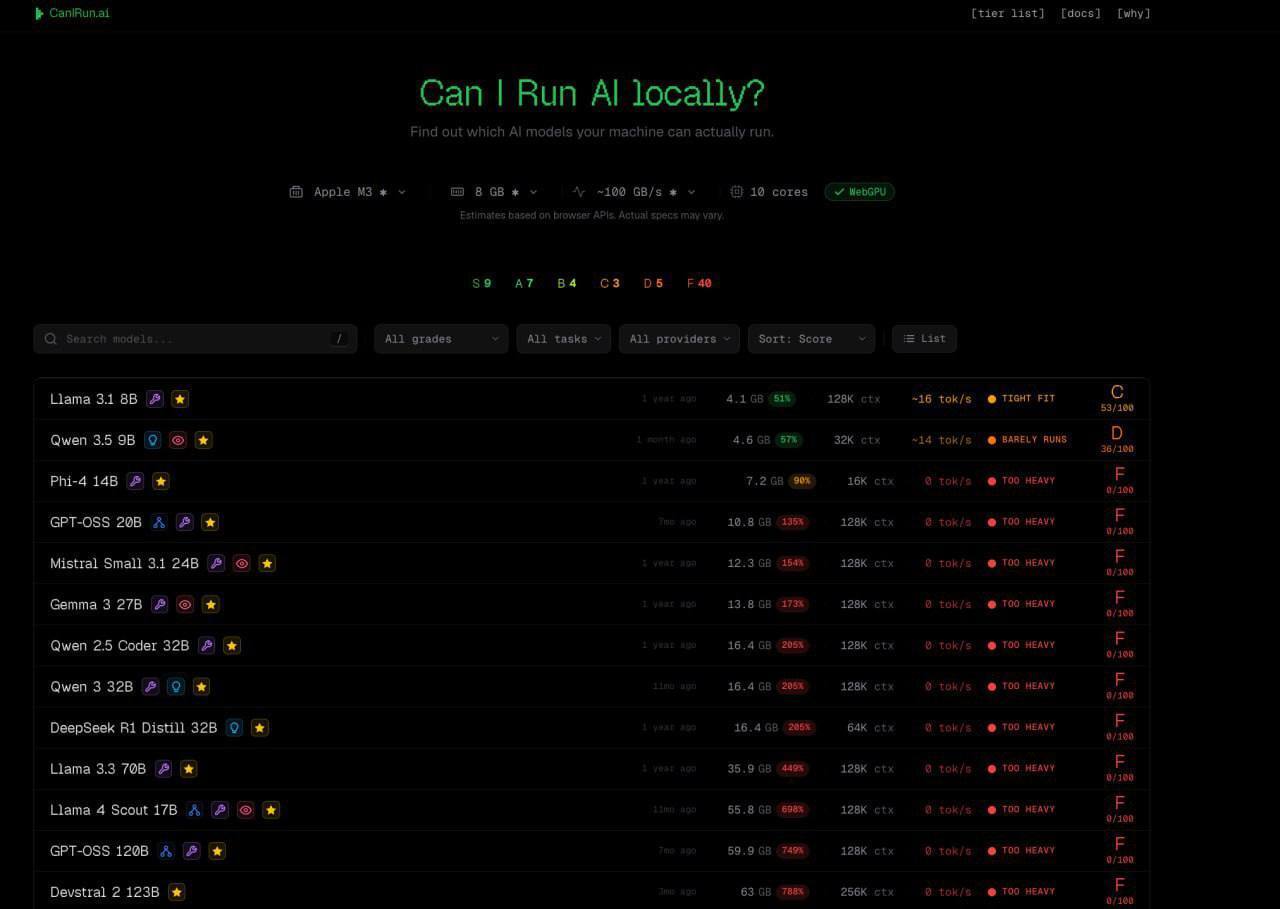The image size is (1280, 909).
Task: Click the lightbulb badge on Qwen 3.5 9B
Action: pyautogui.click(x=153, y=440)
